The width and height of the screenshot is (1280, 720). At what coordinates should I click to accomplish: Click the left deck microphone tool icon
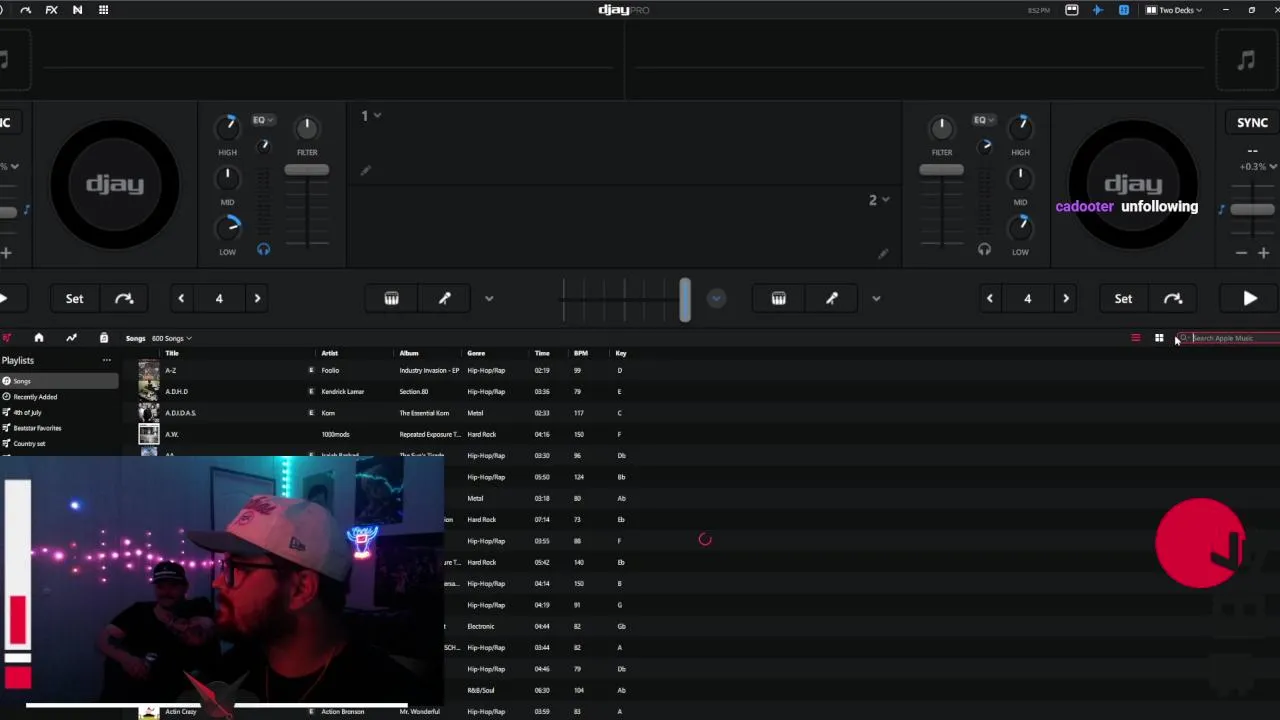click(445, 298)
